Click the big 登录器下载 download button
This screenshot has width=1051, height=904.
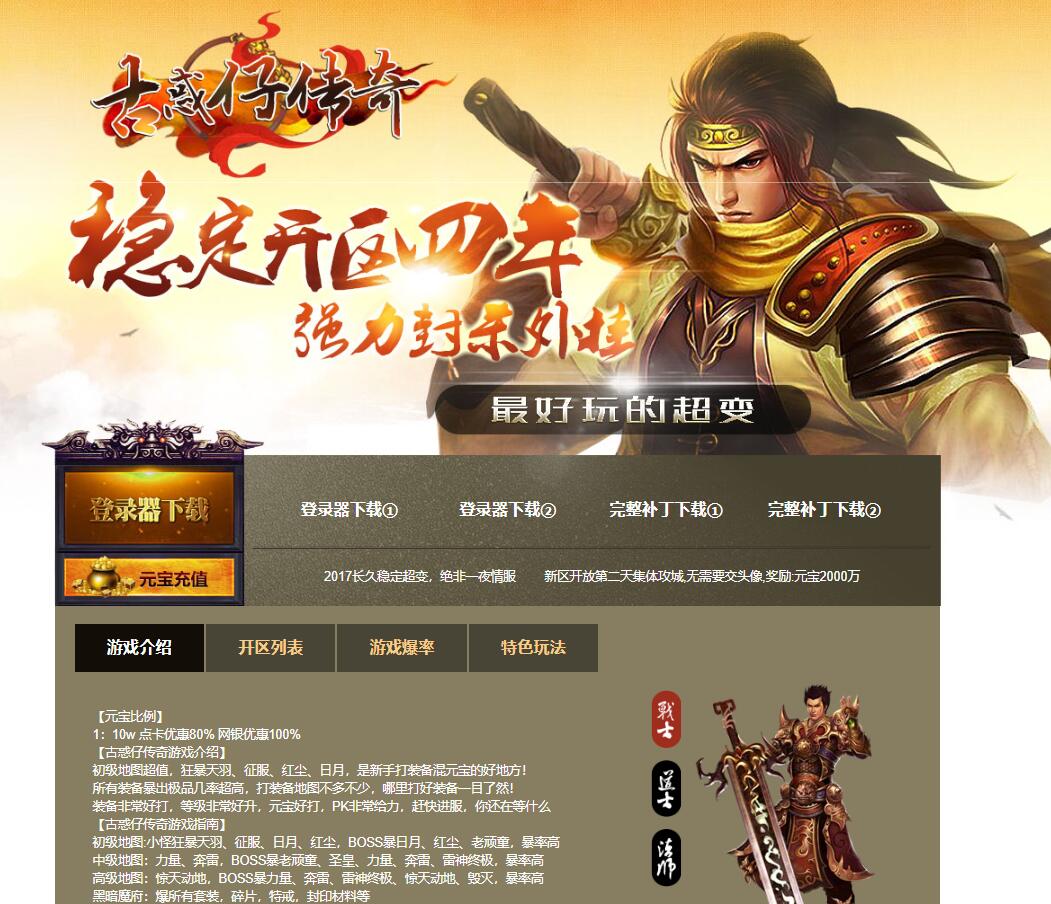(149, 507)
